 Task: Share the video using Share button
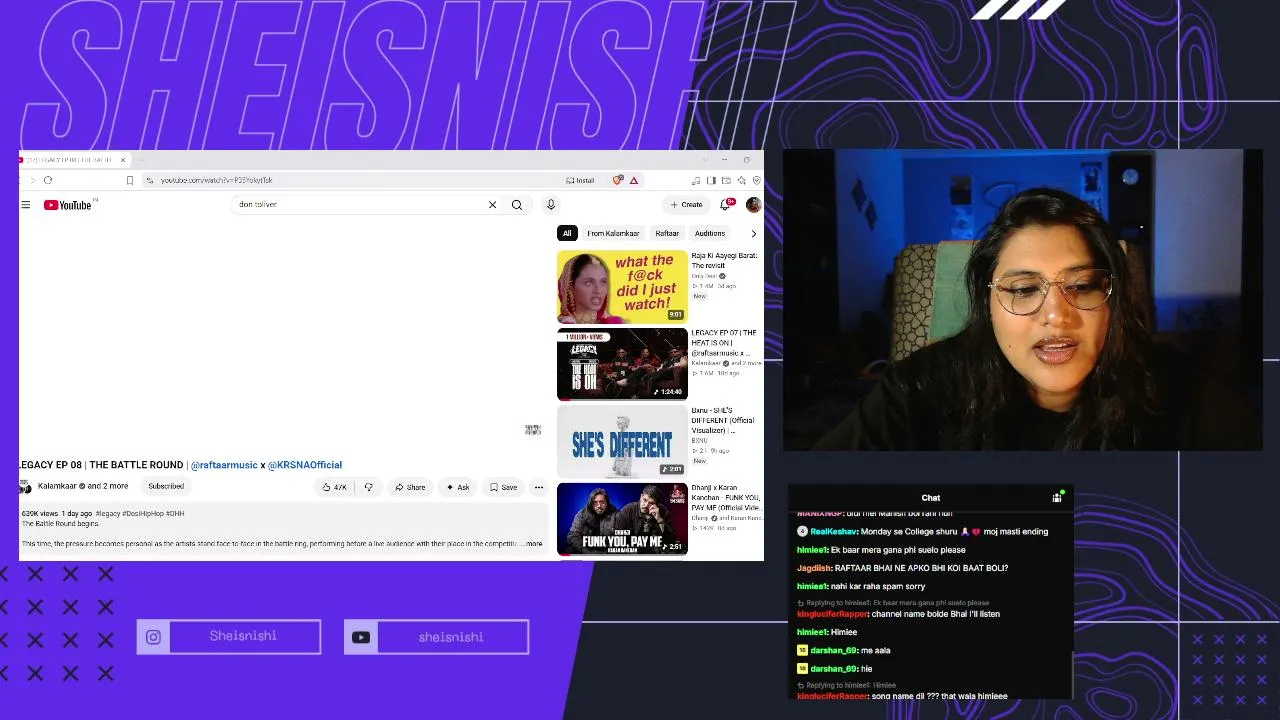click(410, 487)
